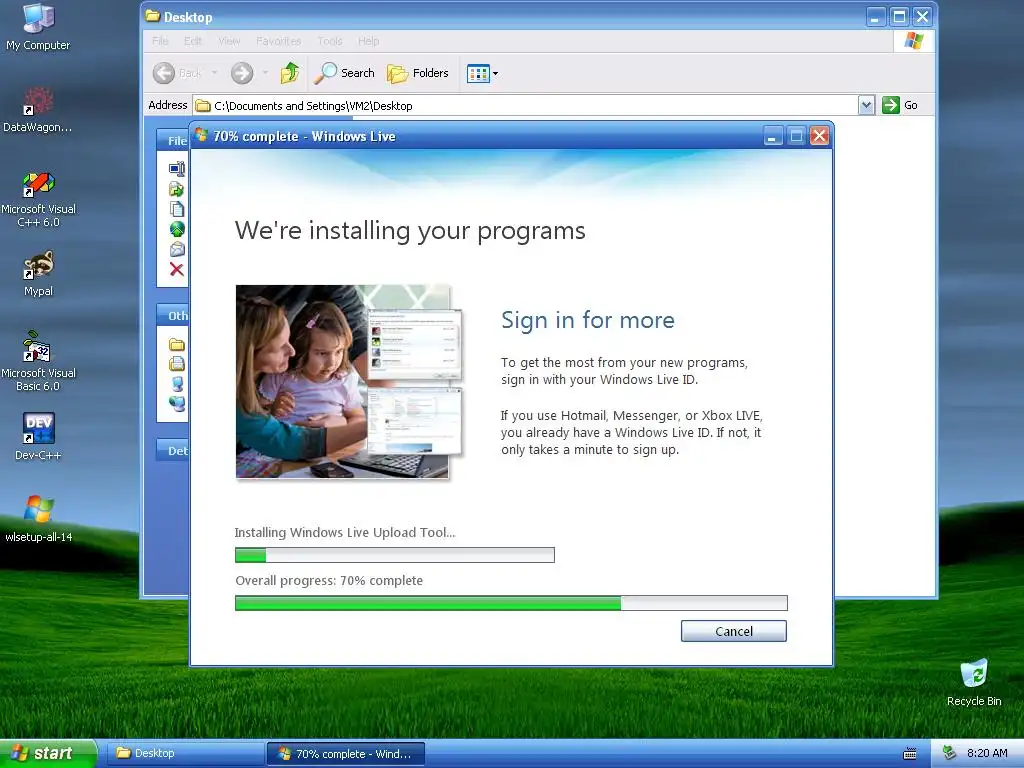Click the network places icon under Other Places
Viewport: 1024px width, 768px height.
point(177,404)
